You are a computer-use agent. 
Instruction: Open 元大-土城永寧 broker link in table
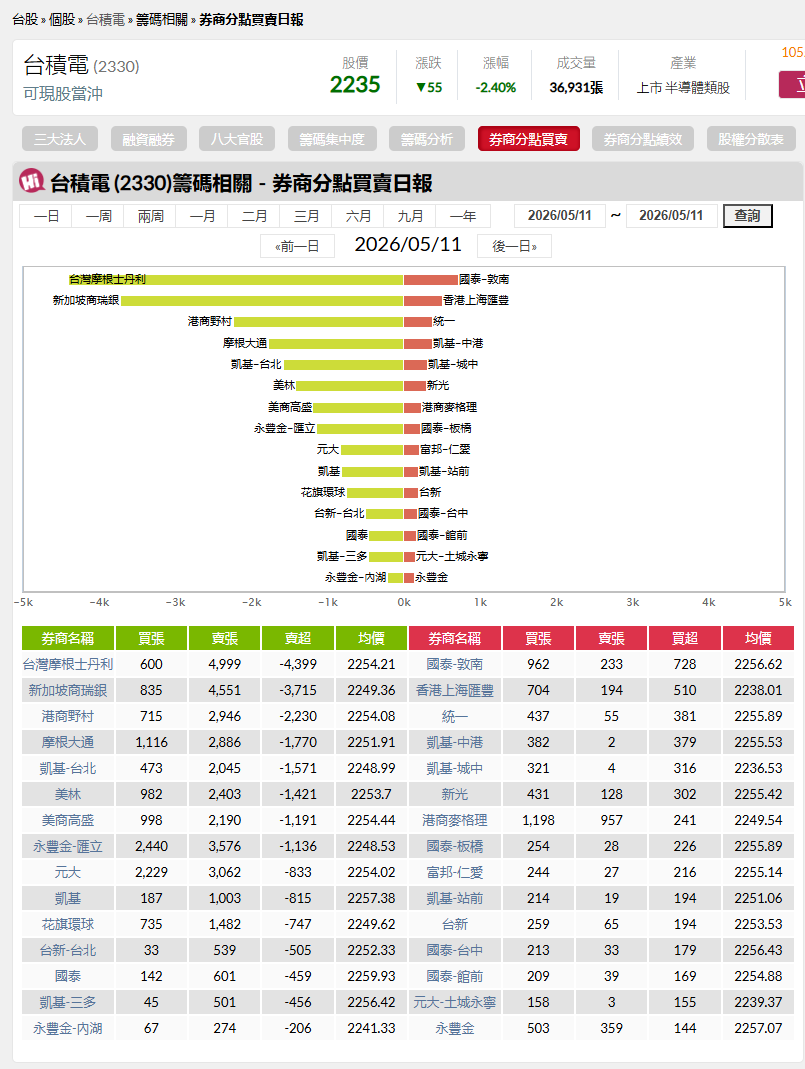point(455,1002)
